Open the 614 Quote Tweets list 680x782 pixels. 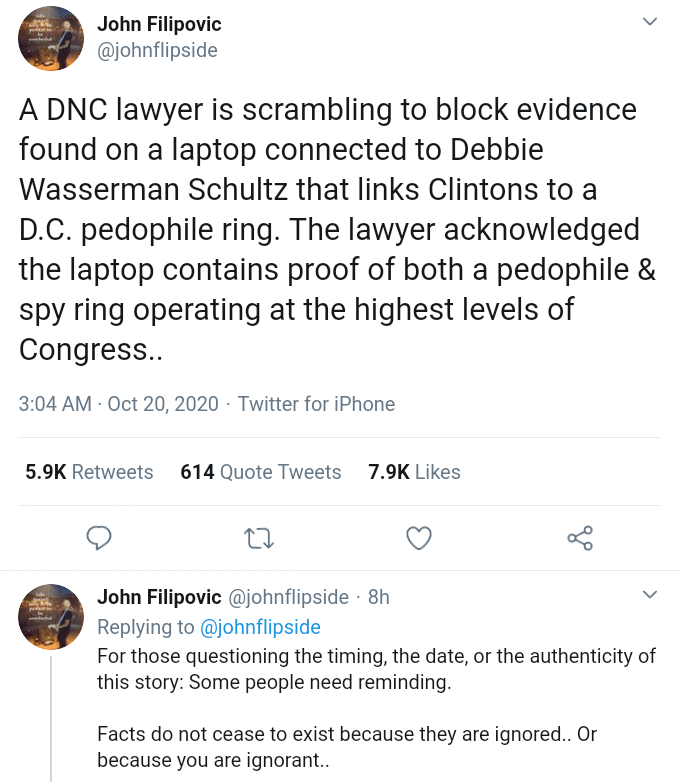261,472
